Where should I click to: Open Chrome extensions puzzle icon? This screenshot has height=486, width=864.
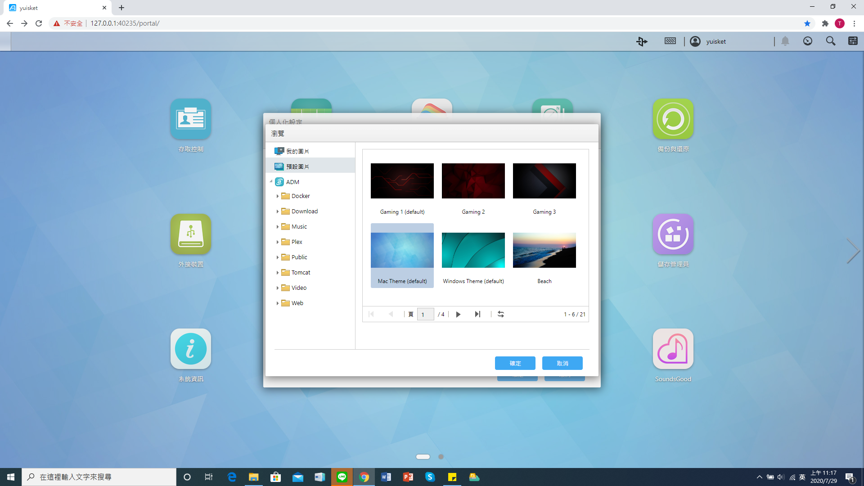pyautogui.click(x=825, y=23)
